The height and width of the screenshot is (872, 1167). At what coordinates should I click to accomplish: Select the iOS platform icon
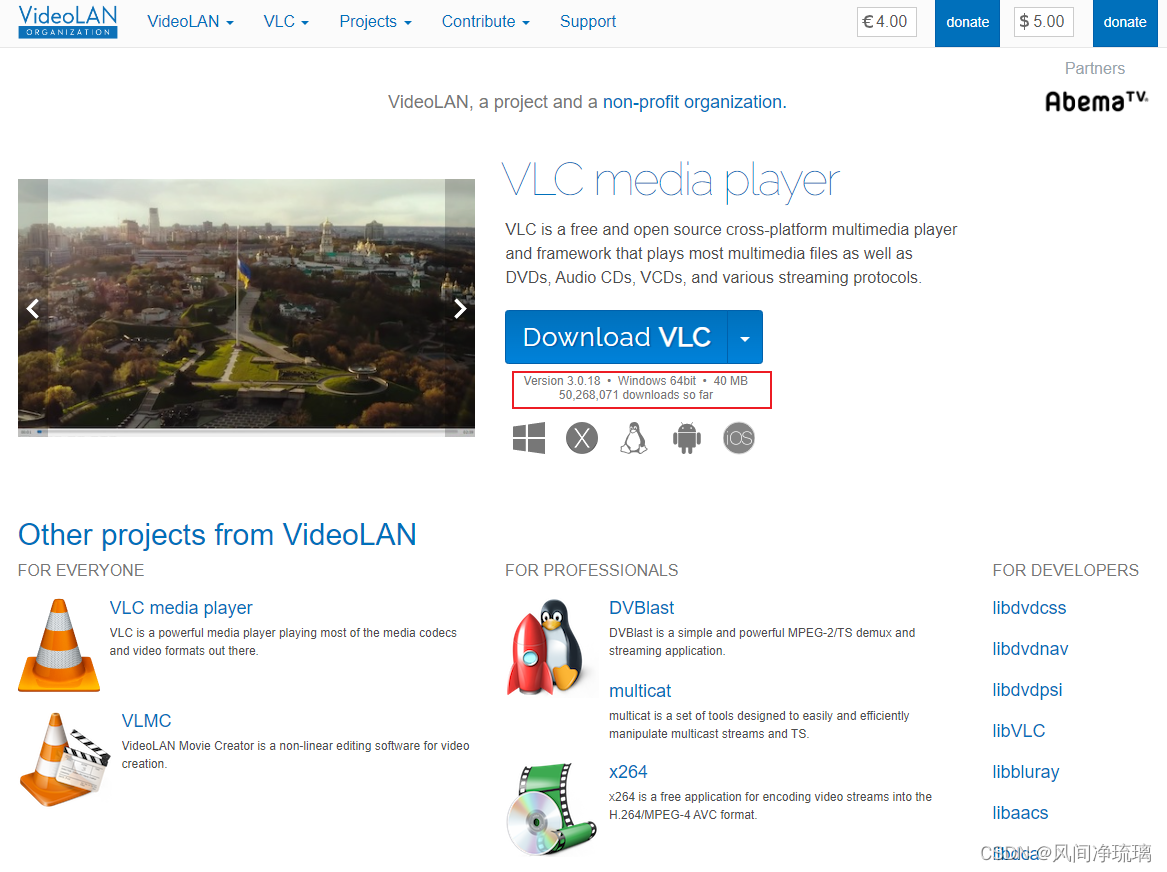click(x=739, y=438)
